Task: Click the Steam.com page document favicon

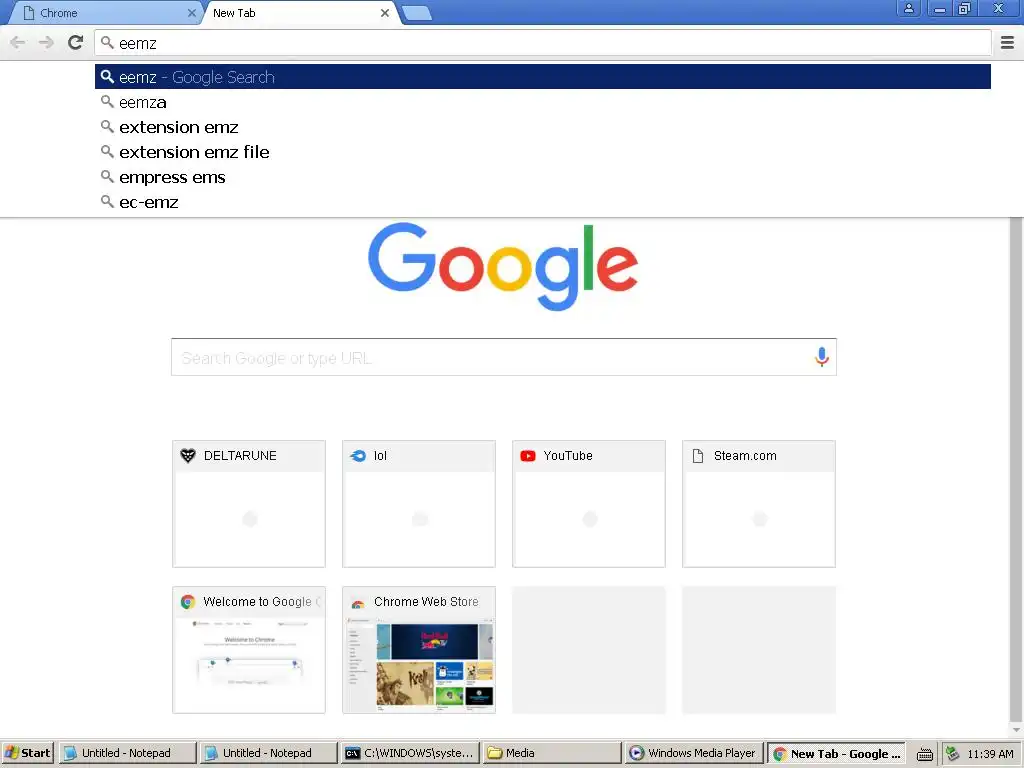Action: point(698,456)
